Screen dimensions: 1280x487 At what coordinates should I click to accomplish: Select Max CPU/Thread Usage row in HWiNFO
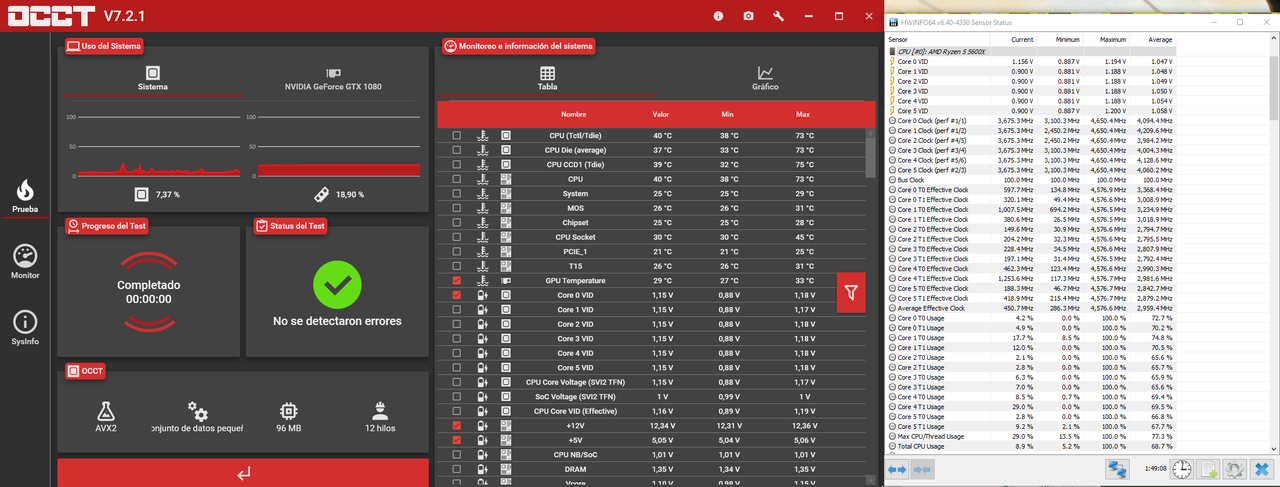click(1030, 436)
